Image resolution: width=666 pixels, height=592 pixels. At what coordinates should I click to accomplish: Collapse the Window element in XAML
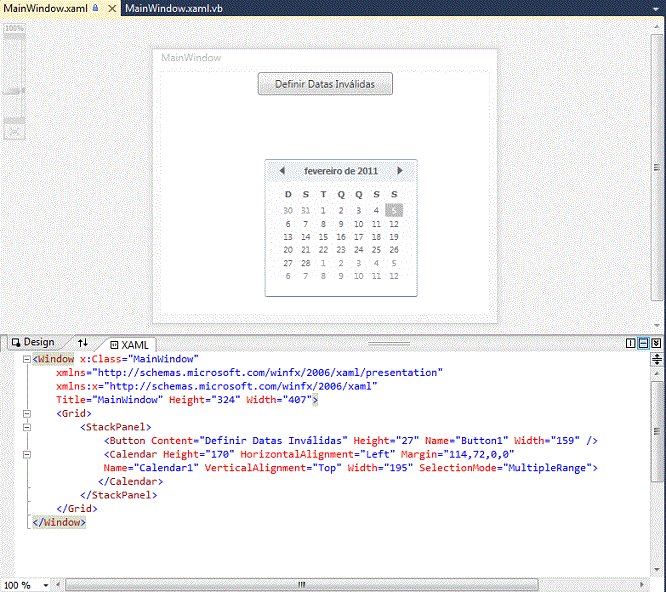click(x=27, y=359)
